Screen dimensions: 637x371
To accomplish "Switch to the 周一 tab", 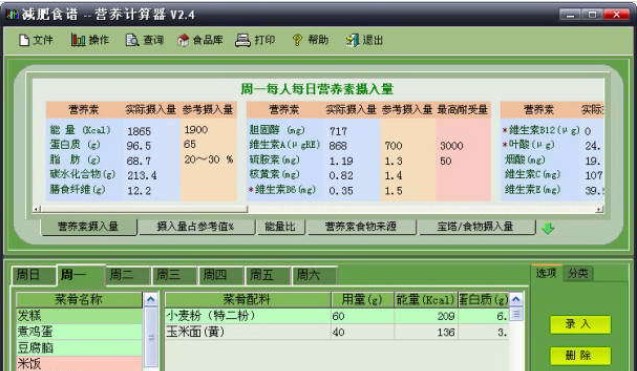I will tap(80, 275).
